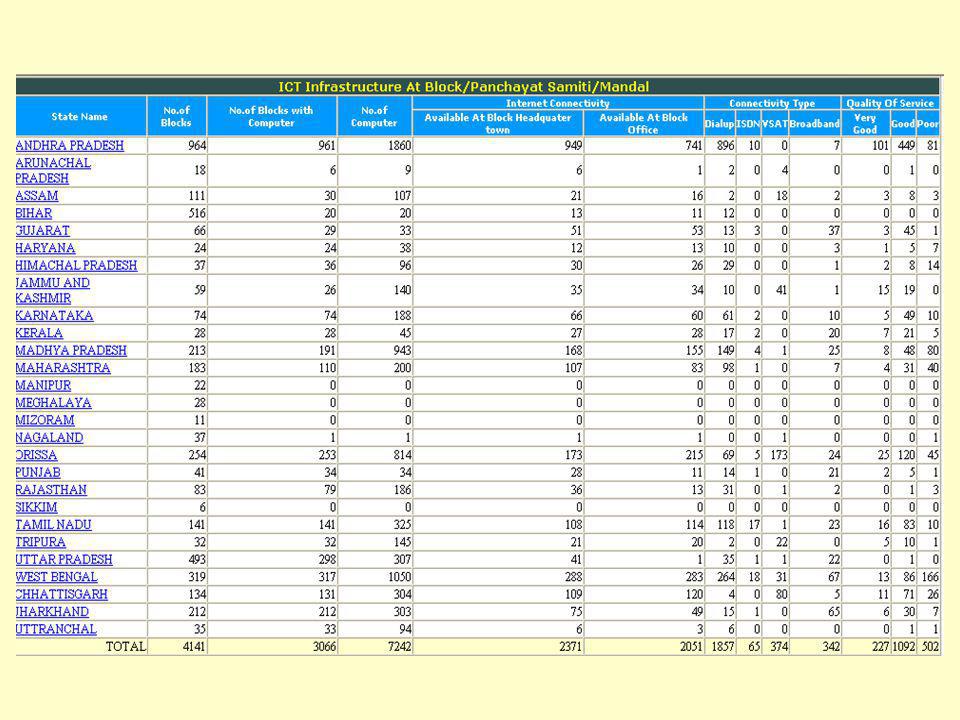960x720 pixels.
Task: Select the CHHATTISGARH link
Action: point(62,595)
